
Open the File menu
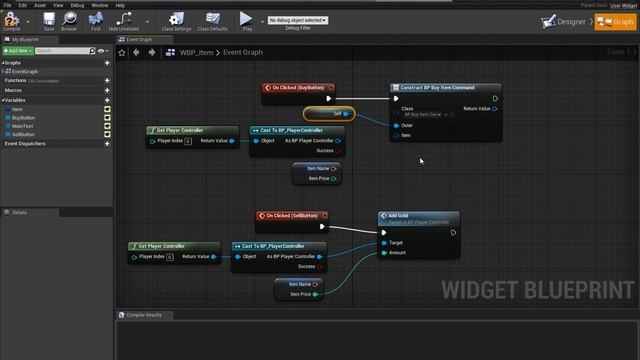[x=7, y=5]
